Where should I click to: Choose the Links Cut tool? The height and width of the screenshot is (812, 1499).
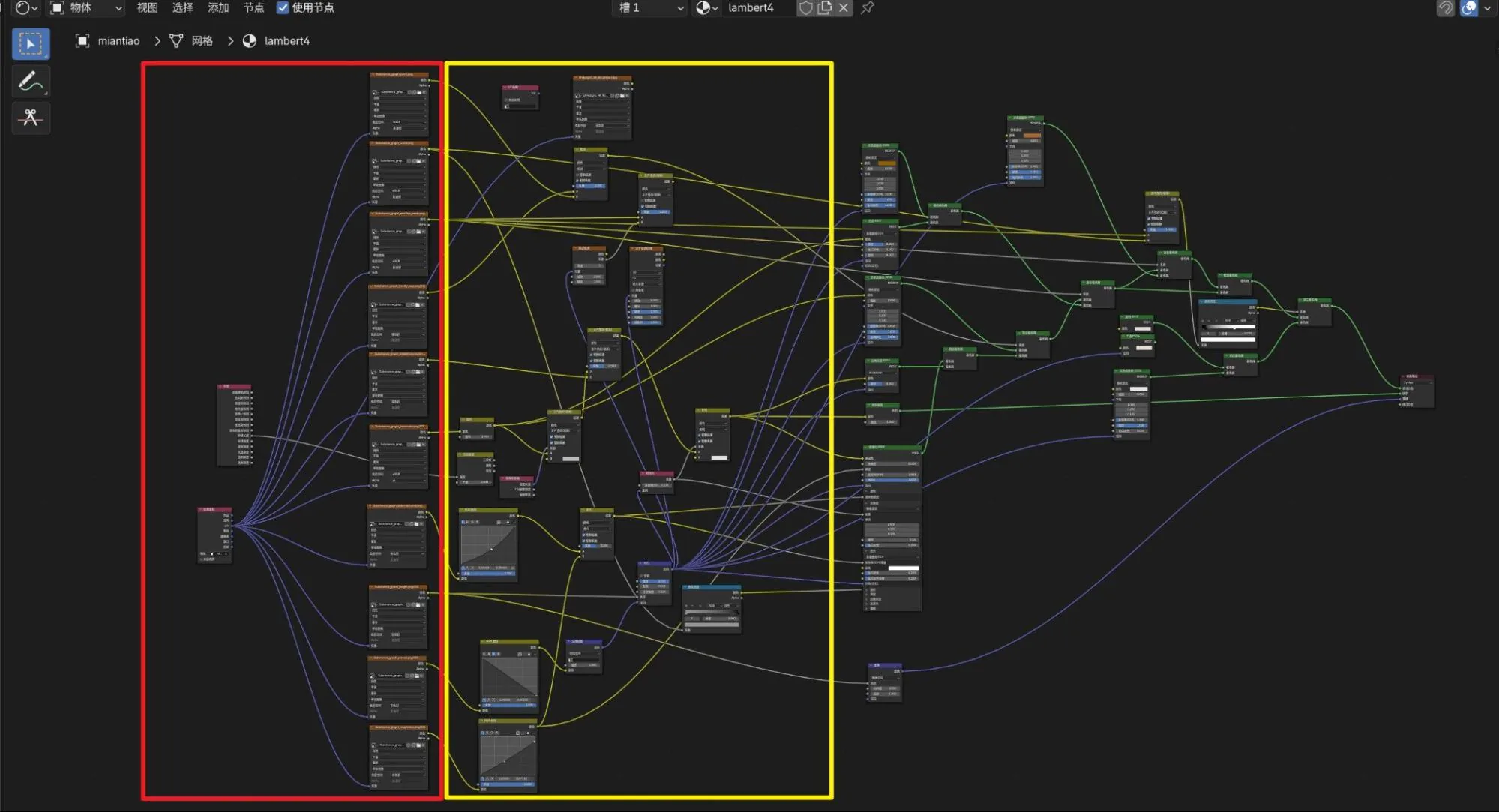[31, 118]
